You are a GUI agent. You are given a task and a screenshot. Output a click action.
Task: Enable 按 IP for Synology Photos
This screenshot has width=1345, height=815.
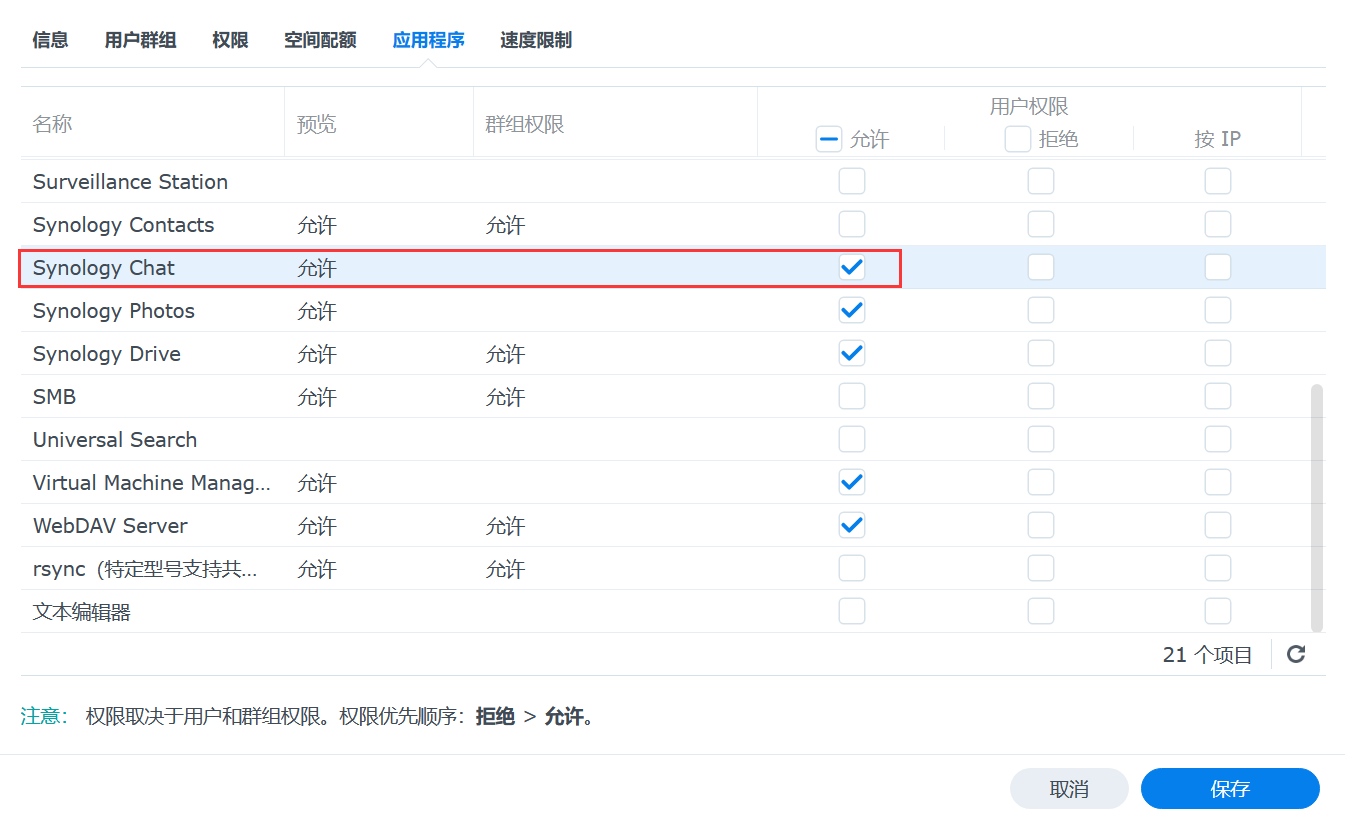pyautogui.click(x=1218, y=310)
